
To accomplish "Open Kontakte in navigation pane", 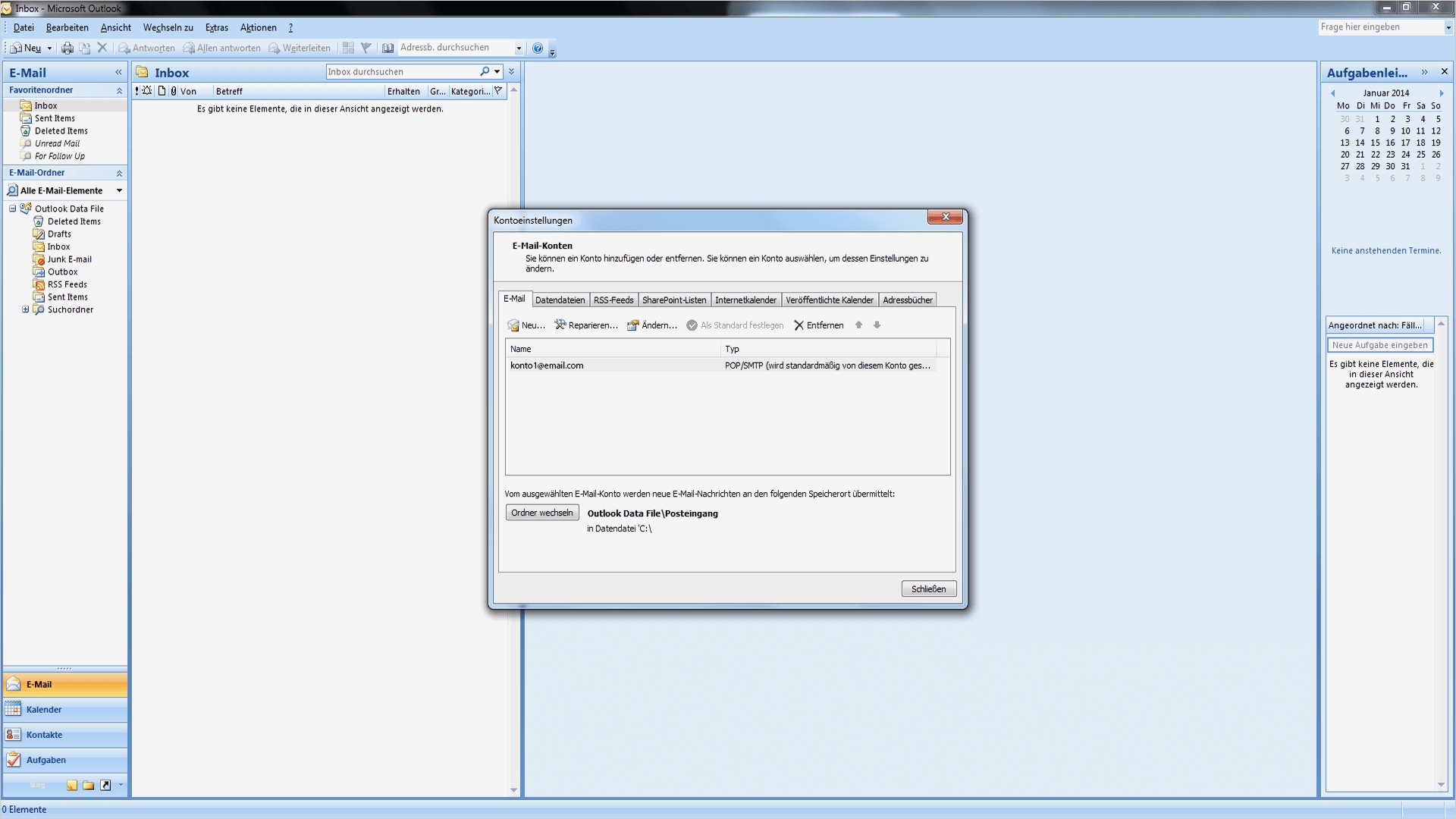I will click(x=44, y=735).
